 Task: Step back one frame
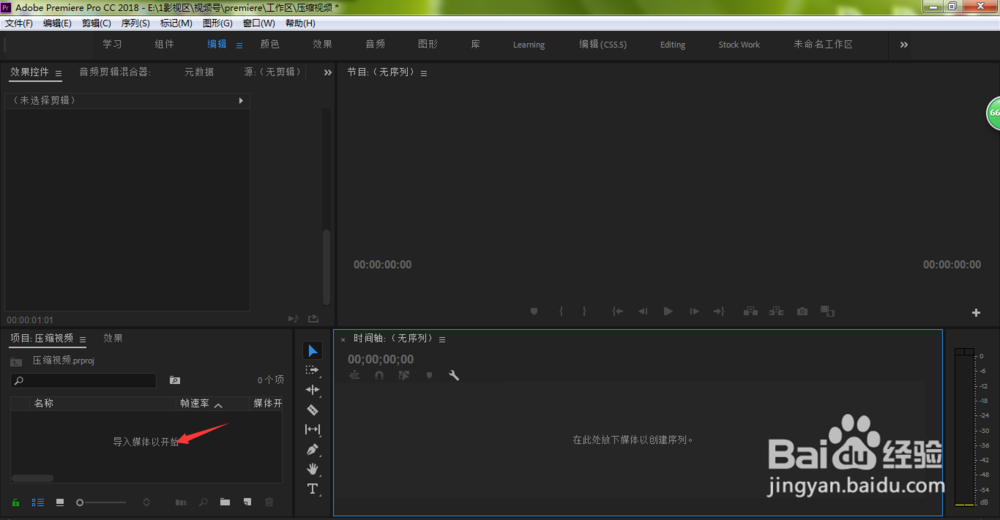[643, 311]
